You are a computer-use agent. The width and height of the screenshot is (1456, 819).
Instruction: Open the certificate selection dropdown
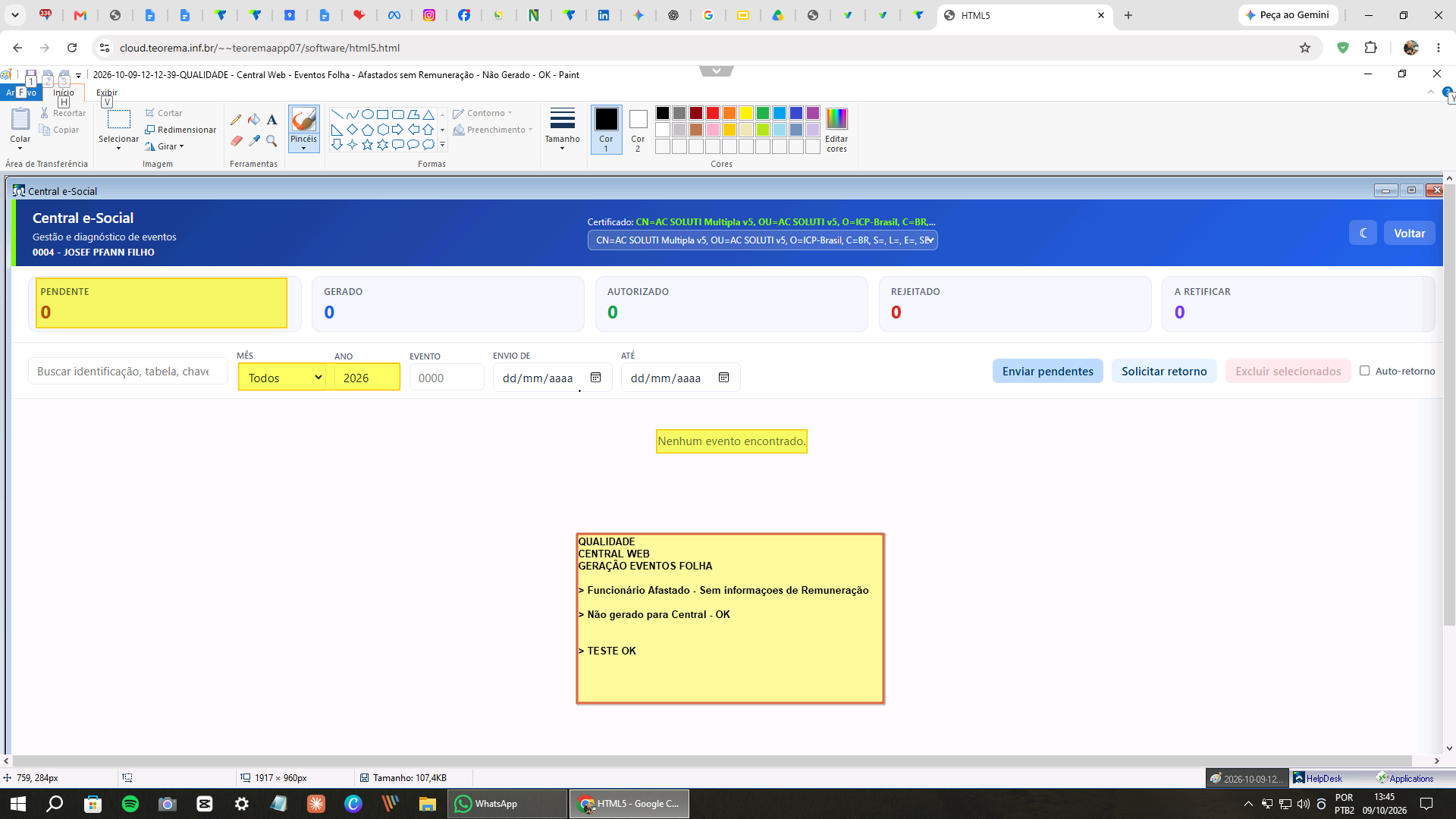(762, 240)
